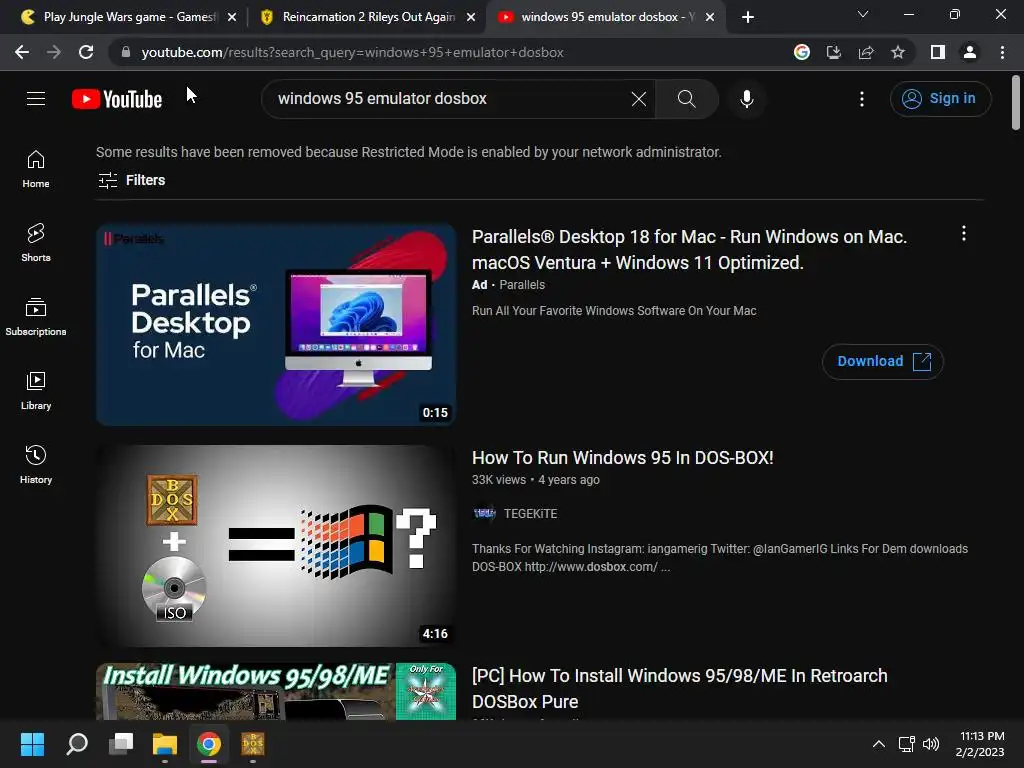Click the Sign in button

click(x=940, y=99)
